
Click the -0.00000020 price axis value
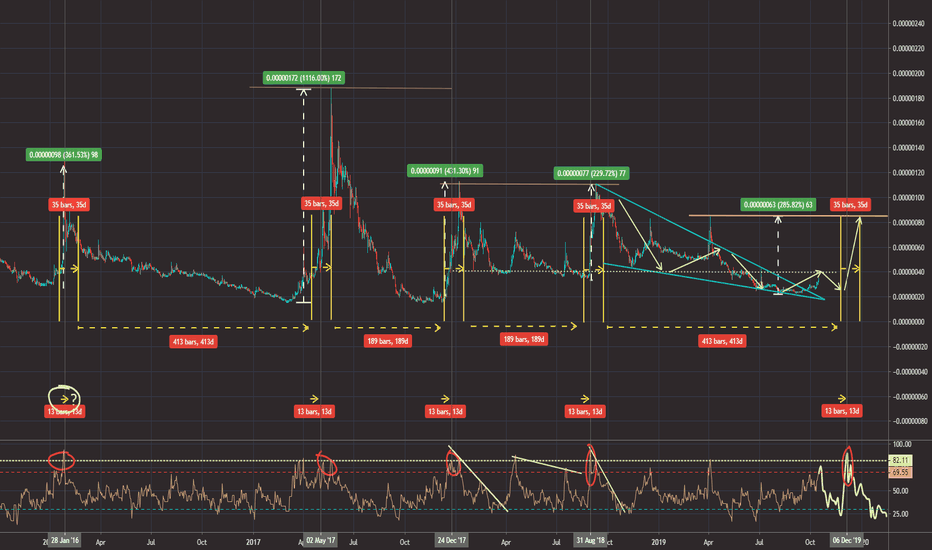(x=908, y=347)
